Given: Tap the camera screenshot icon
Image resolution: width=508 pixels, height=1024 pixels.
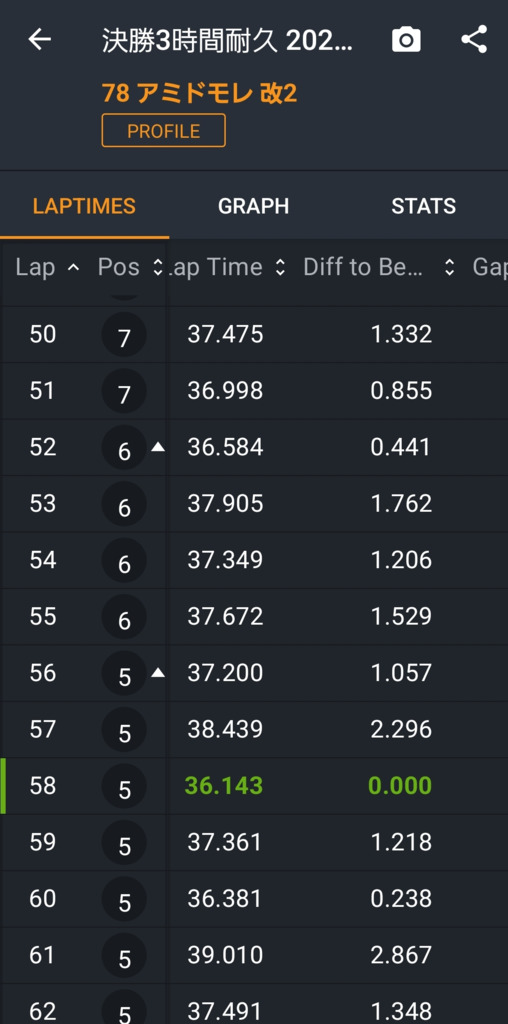Looking at the screenshot, I should [x=405, y=40].
